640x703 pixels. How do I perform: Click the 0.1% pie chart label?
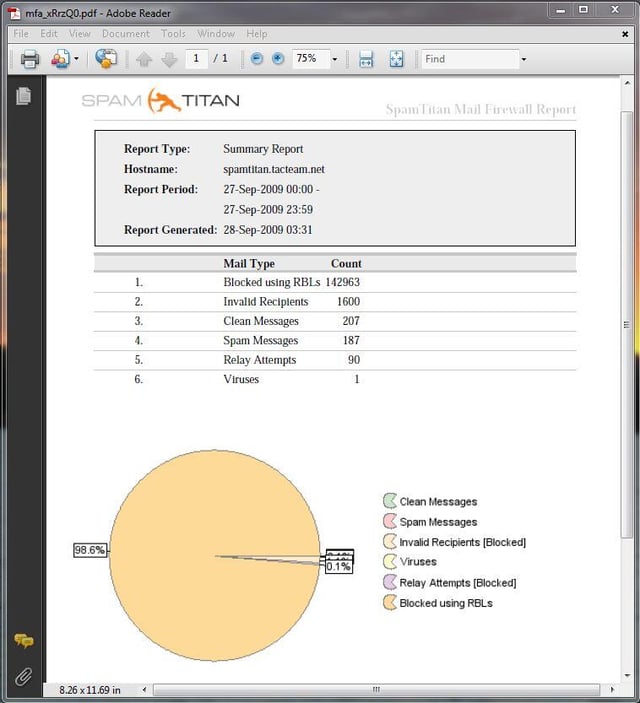pyautogui.click(x=339, y=567)
